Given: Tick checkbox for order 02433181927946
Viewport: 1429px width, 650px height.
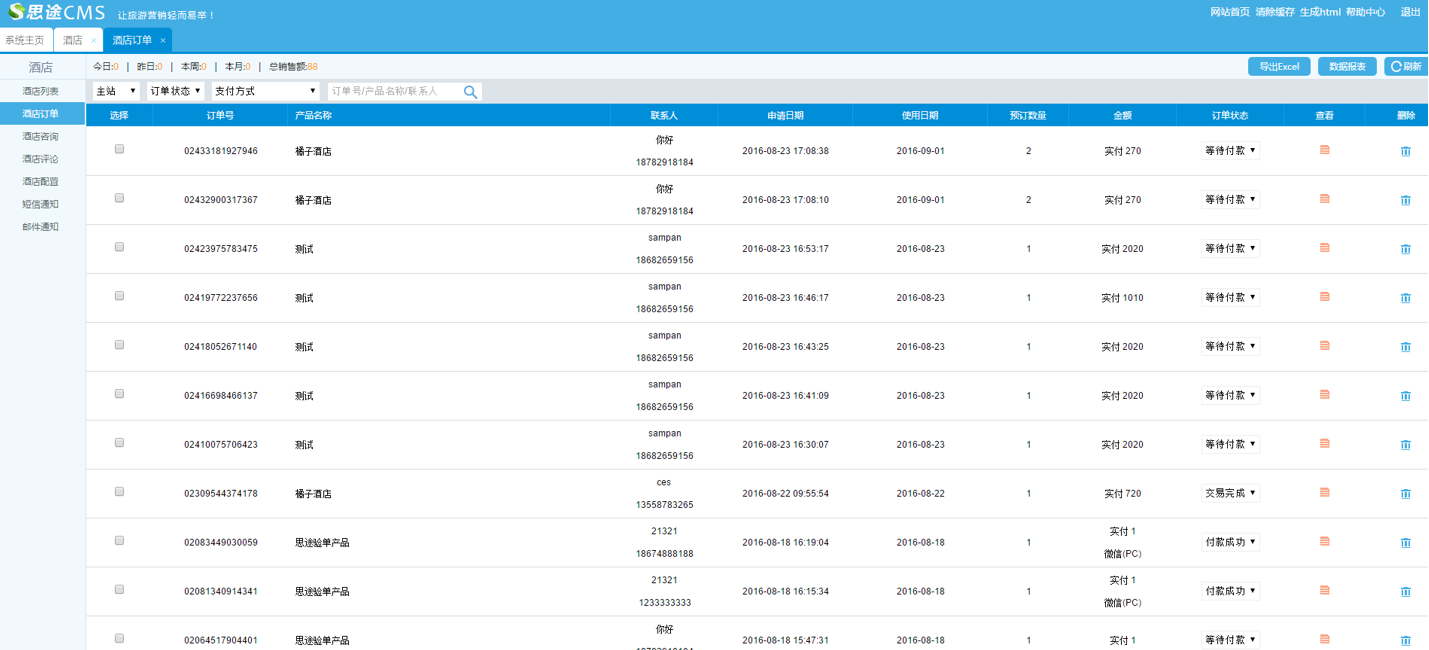Looking at the screenshot, I should [x=119, y=149].
